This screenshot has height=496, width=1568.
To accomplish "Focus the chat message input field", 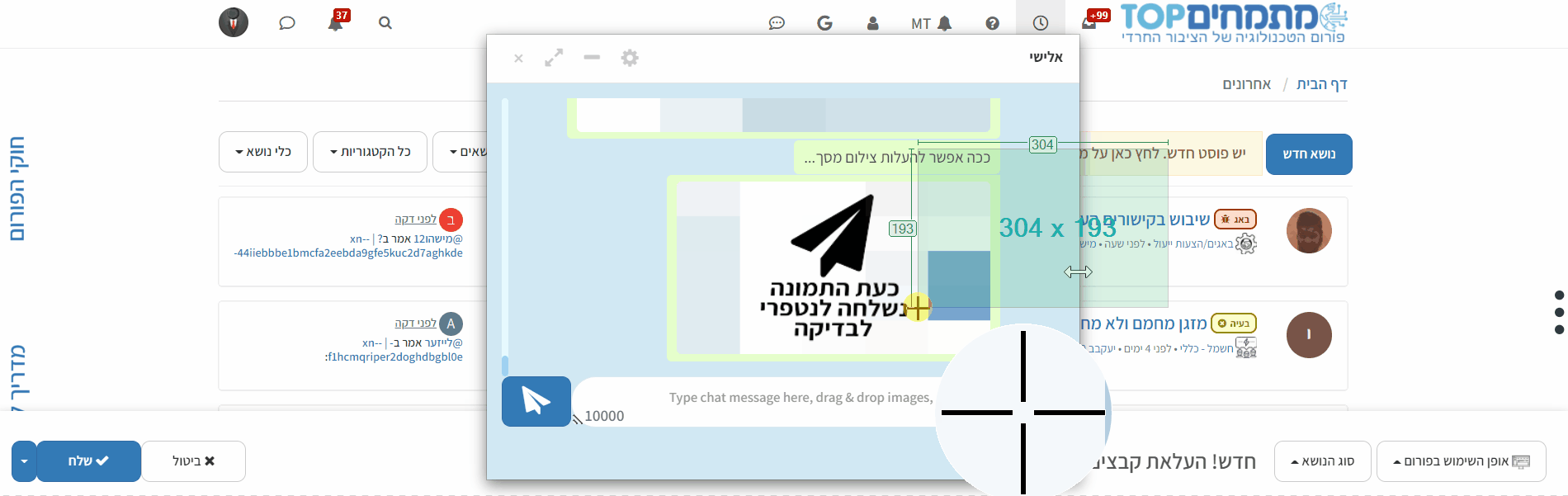I will pyautogui.click(x=759, y=398).
